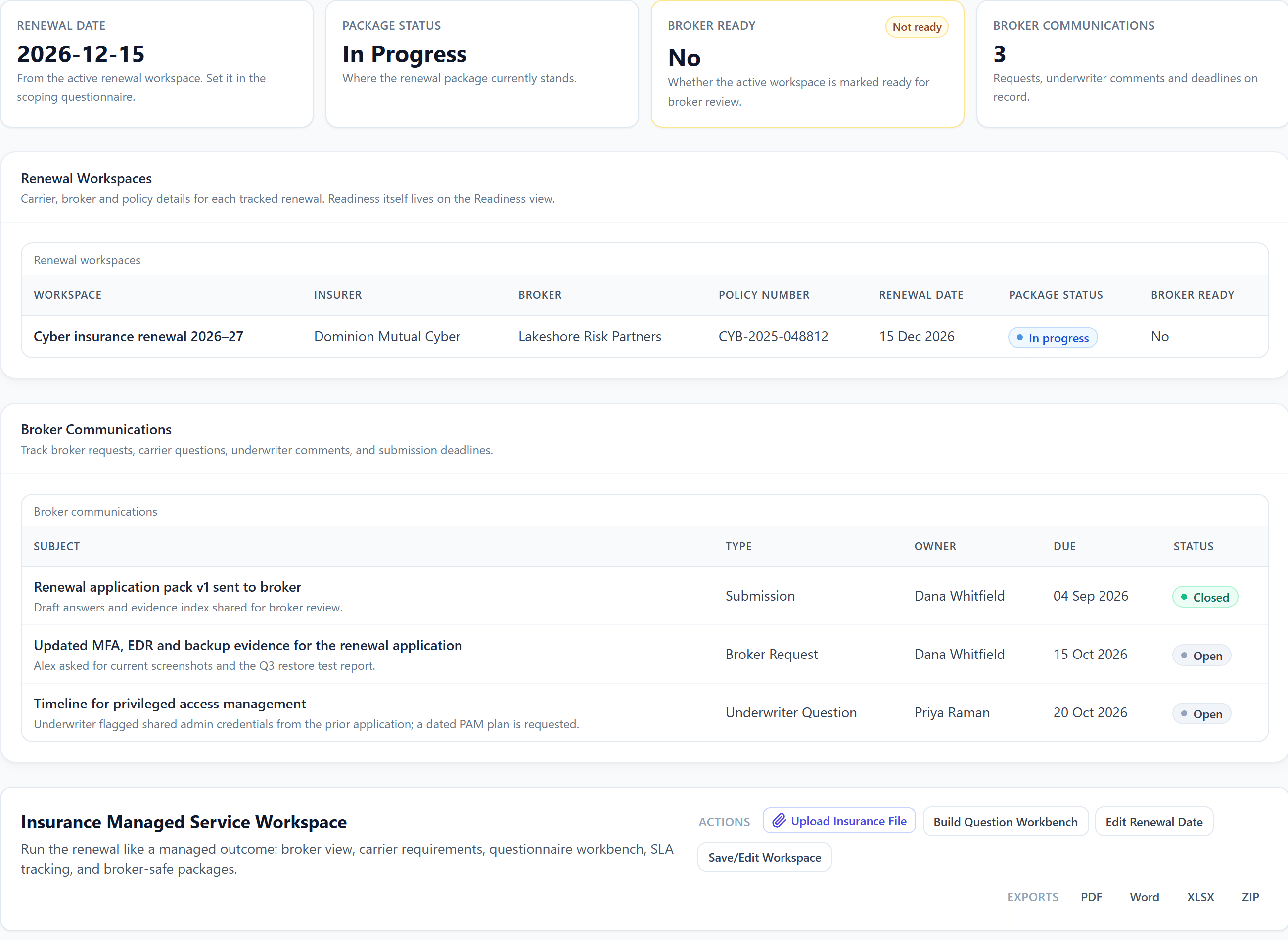Click owner Dana Whitfield in the Submission row
The width and height of the screenshot is (1288, 940).
pos(959,596)
